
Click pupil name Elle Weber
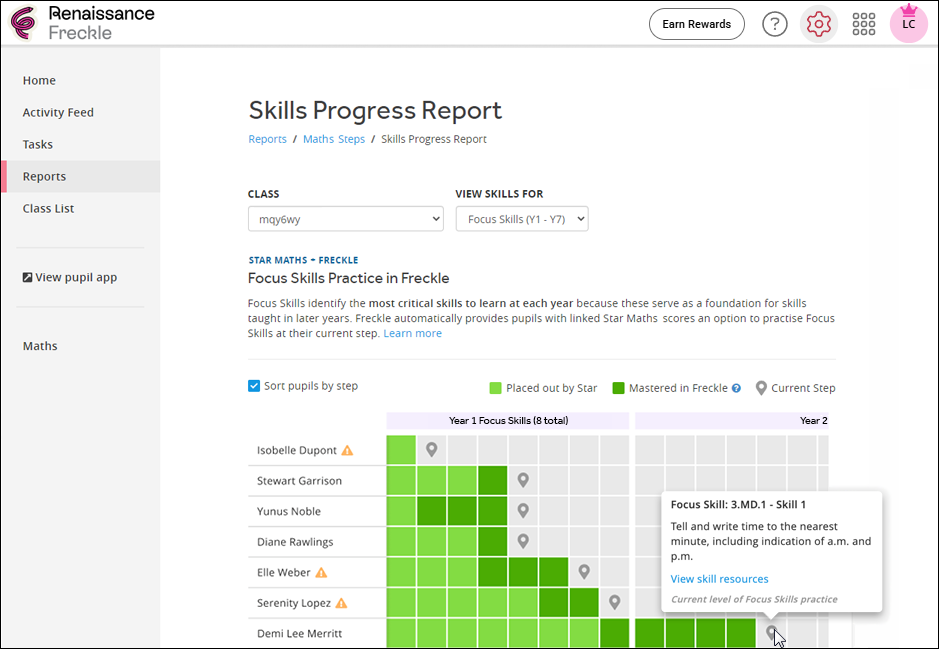(284, 572)
